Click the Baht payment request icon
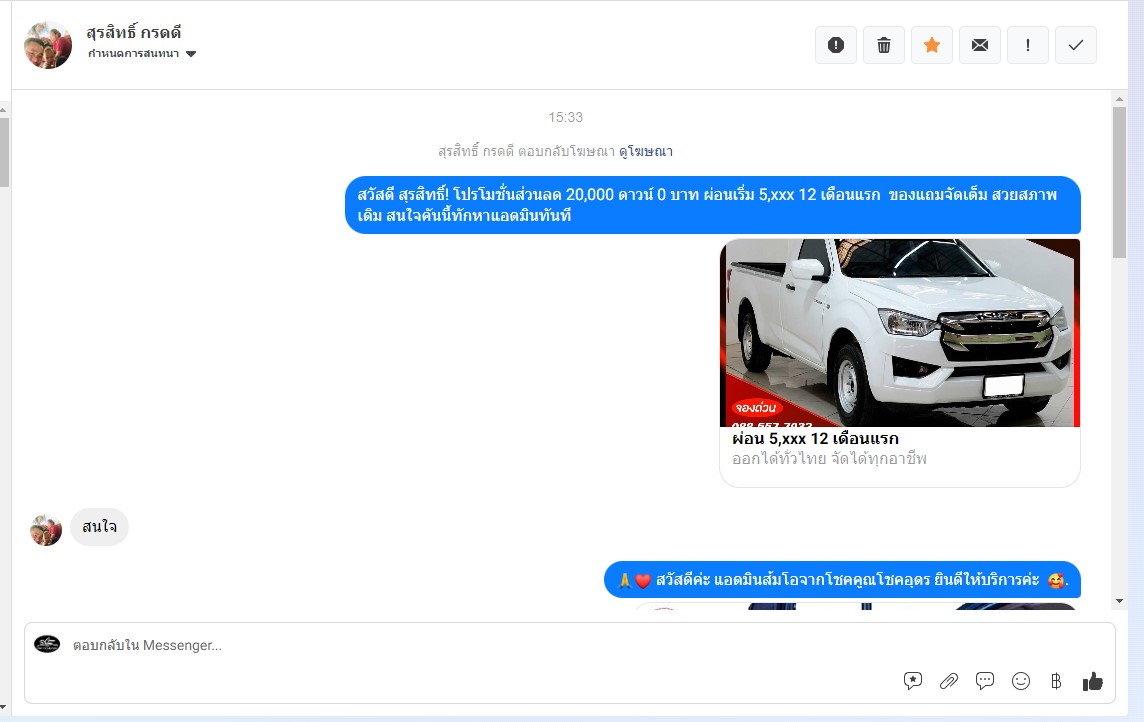 [1056, 681]
